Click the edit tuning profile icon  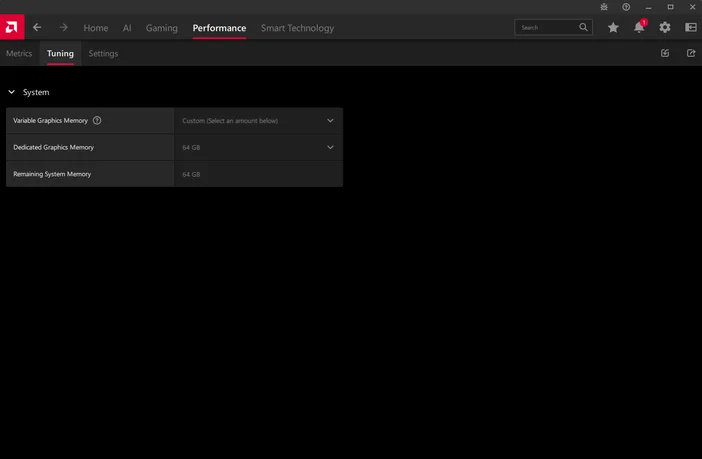coord(665,54)
